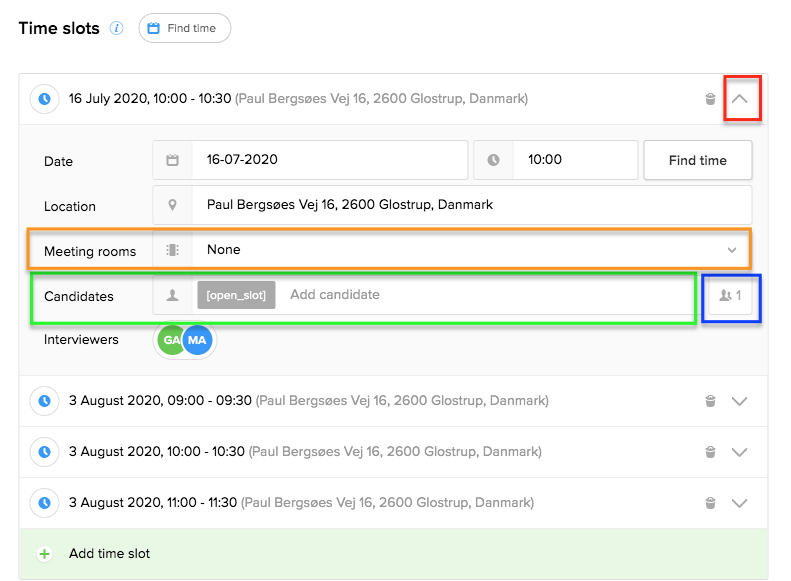Click the green plus icon for adding slot
The height and width of the screenshot is (581, 791).
click(44, 554)
